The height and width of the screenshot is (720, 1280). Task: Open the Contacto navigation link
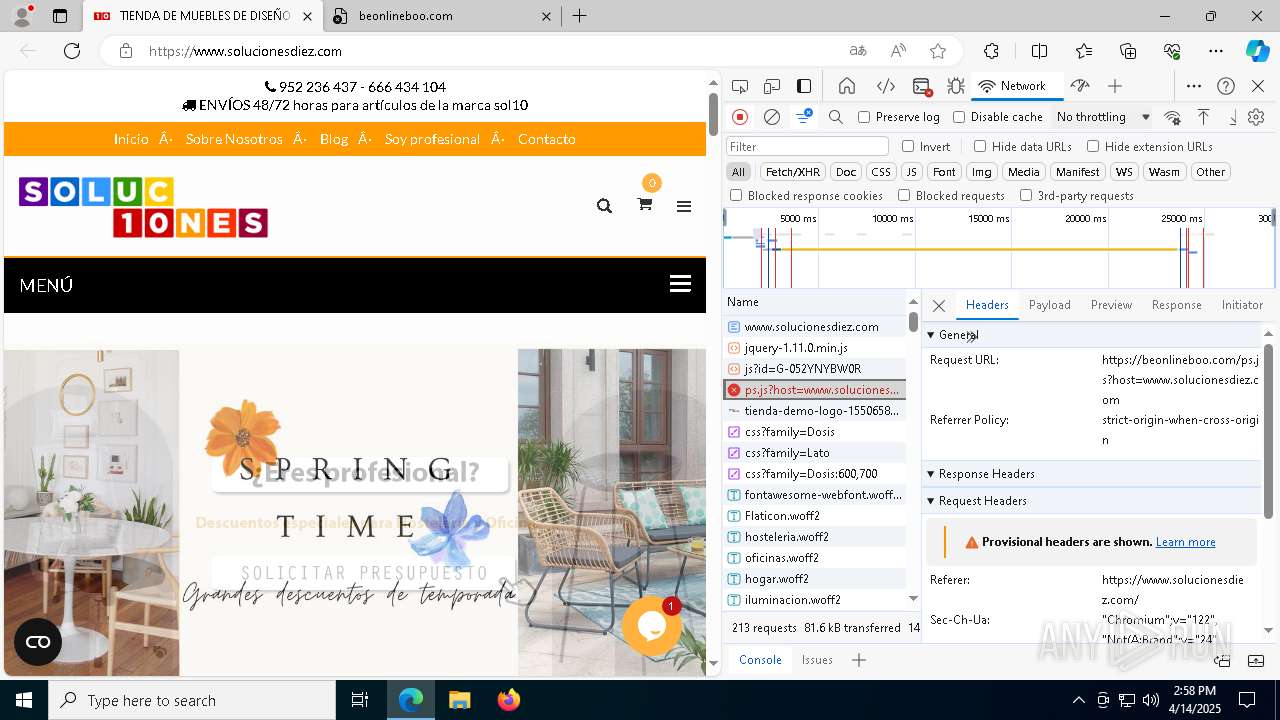click(546, 139)
